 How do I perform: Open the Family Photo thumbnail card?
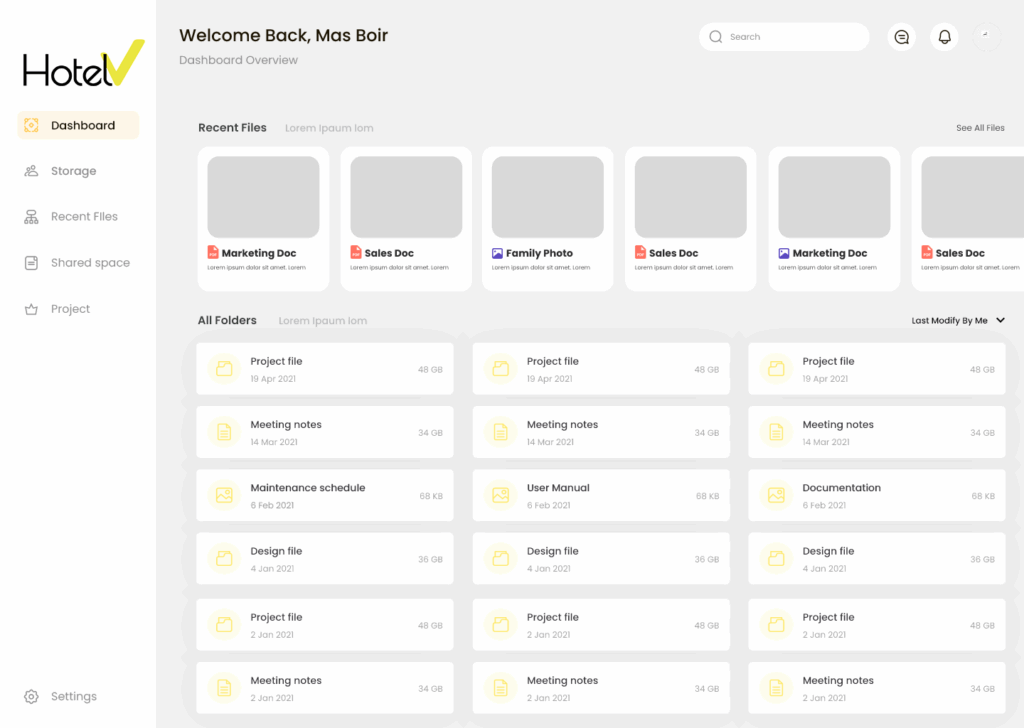point(547,219)
